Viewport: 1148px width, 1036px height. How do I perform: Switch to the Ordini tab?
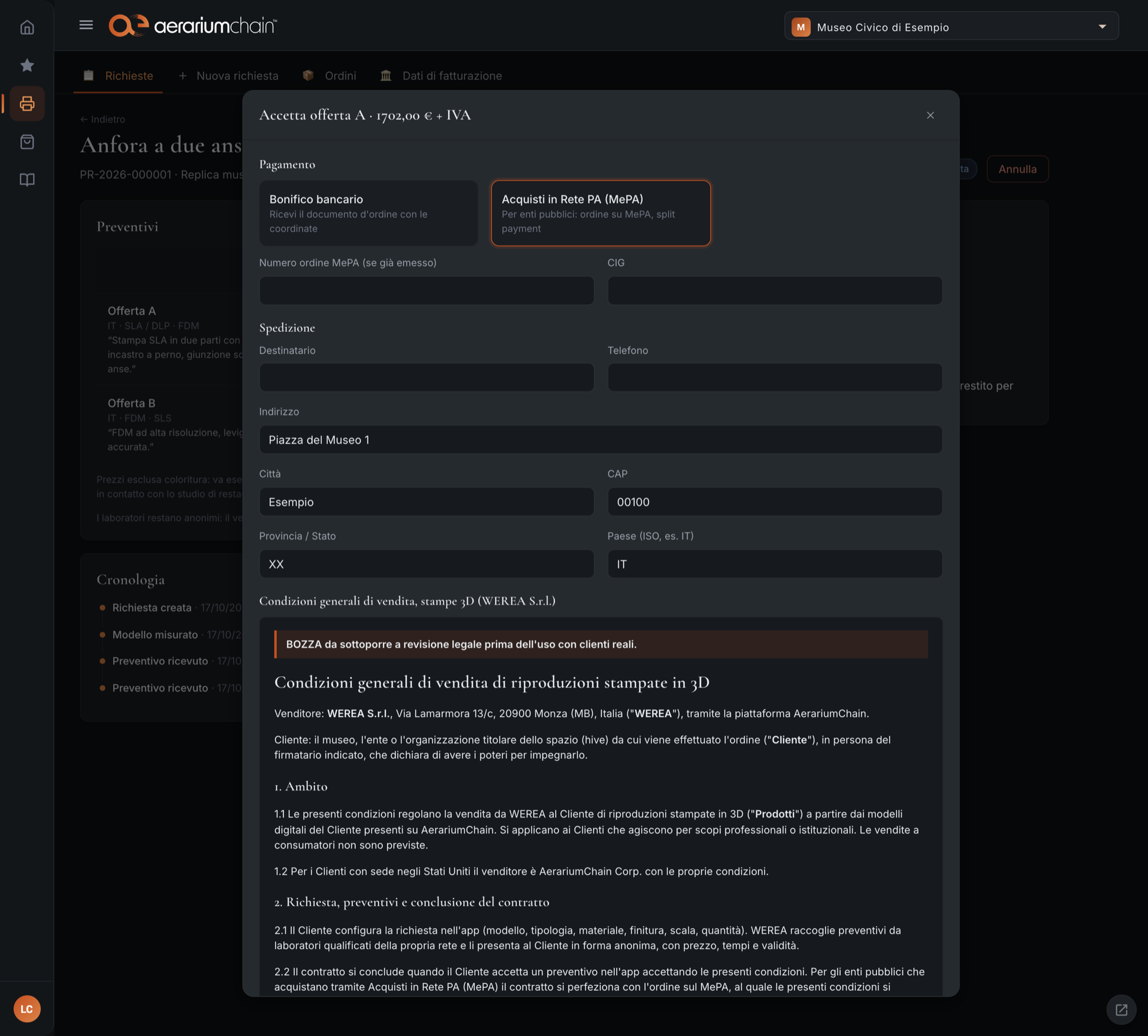click(329, 76)
